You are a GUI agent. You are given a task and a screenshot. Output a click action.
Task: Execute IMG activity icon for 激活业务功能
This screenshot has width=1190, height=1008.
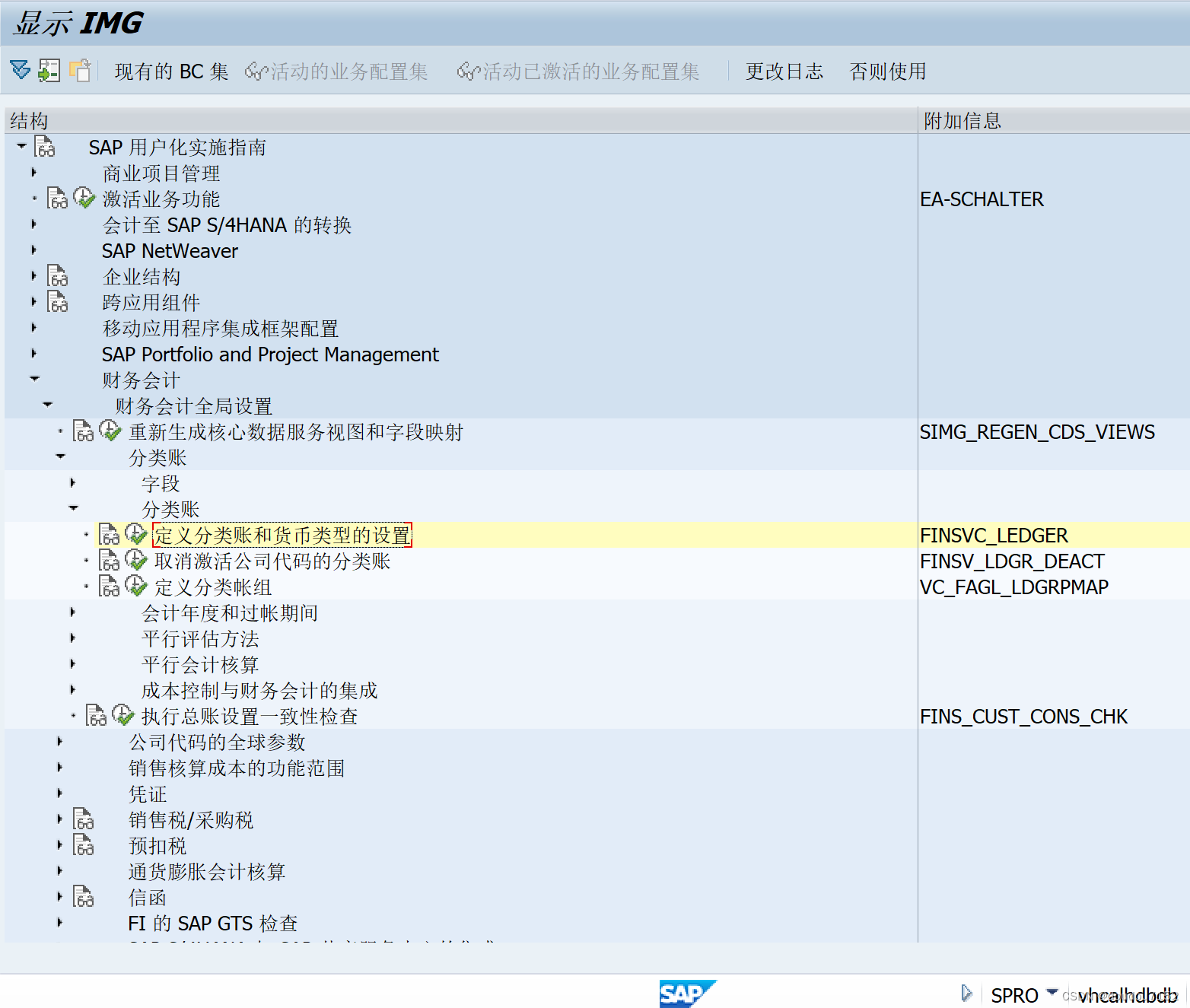pos(84,198)
